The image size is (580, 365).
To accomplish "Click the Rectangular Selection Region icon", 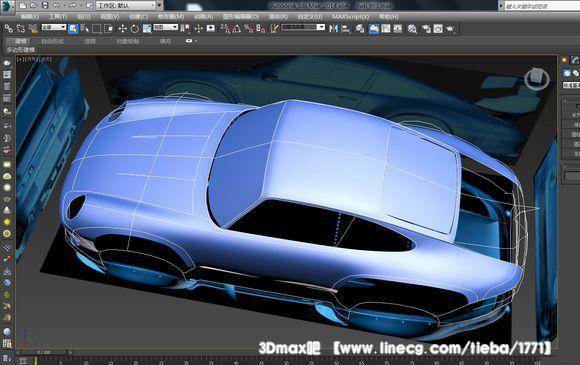I will tap(97, 28).
